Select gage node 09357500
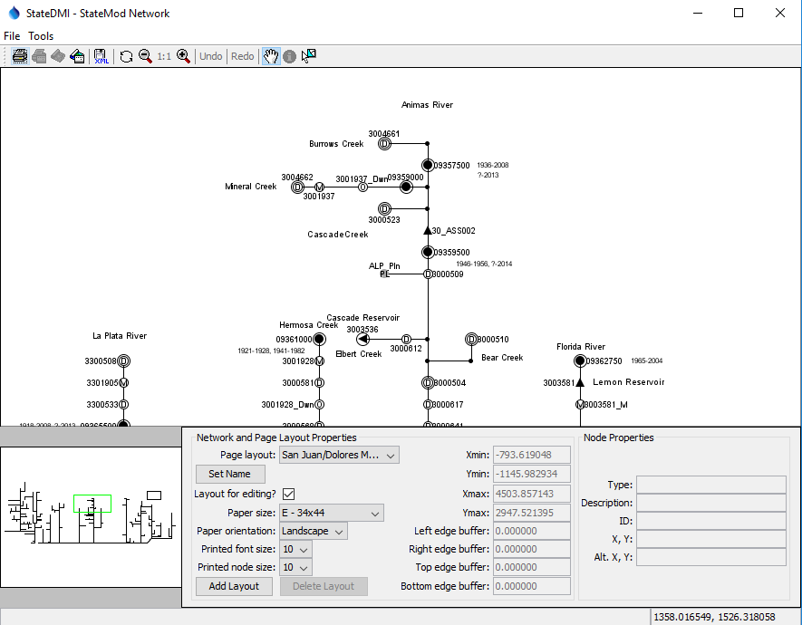802x625 pixels. [x=428, y=165]
